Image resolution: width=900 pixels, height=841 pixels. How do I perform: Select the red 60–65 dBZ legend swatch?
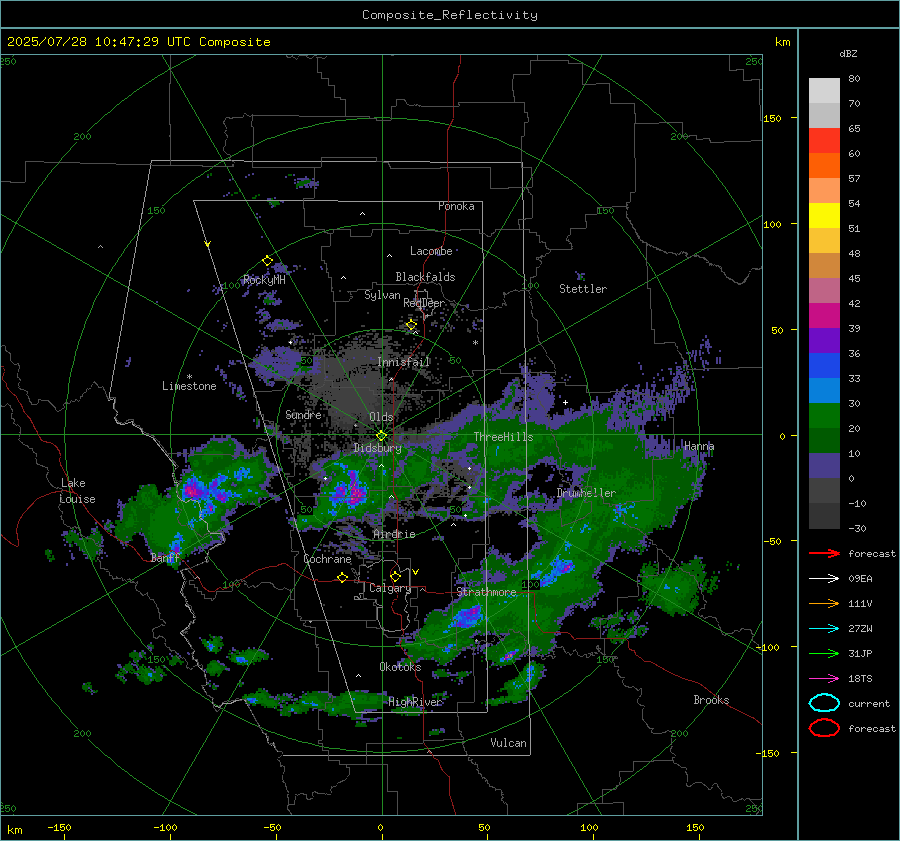pos(824,141)
